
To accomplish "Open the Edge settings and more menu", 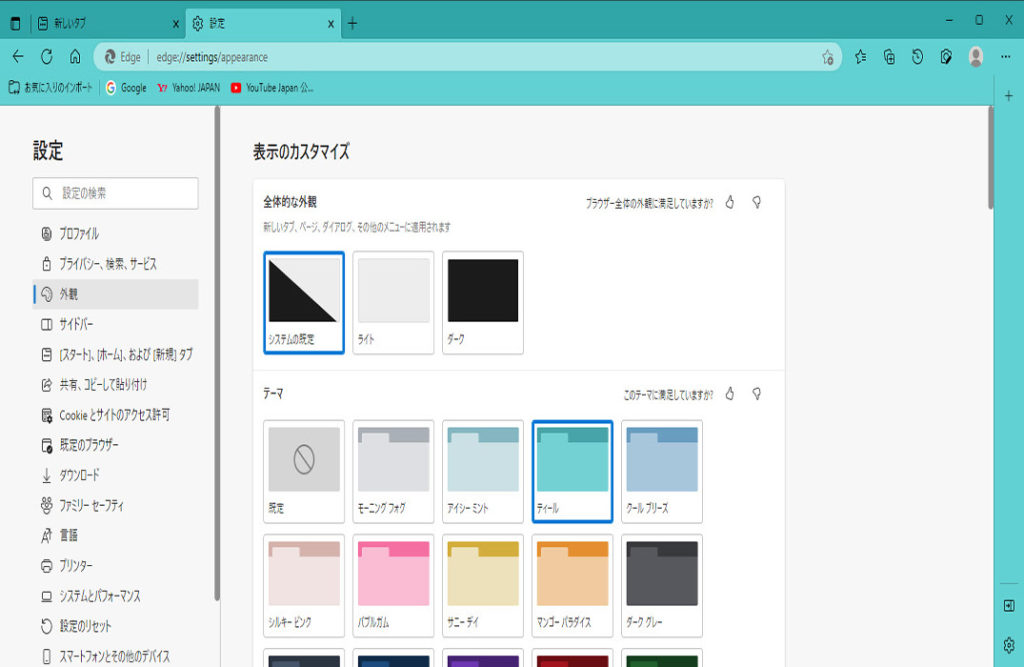I will coord(1005,57).
